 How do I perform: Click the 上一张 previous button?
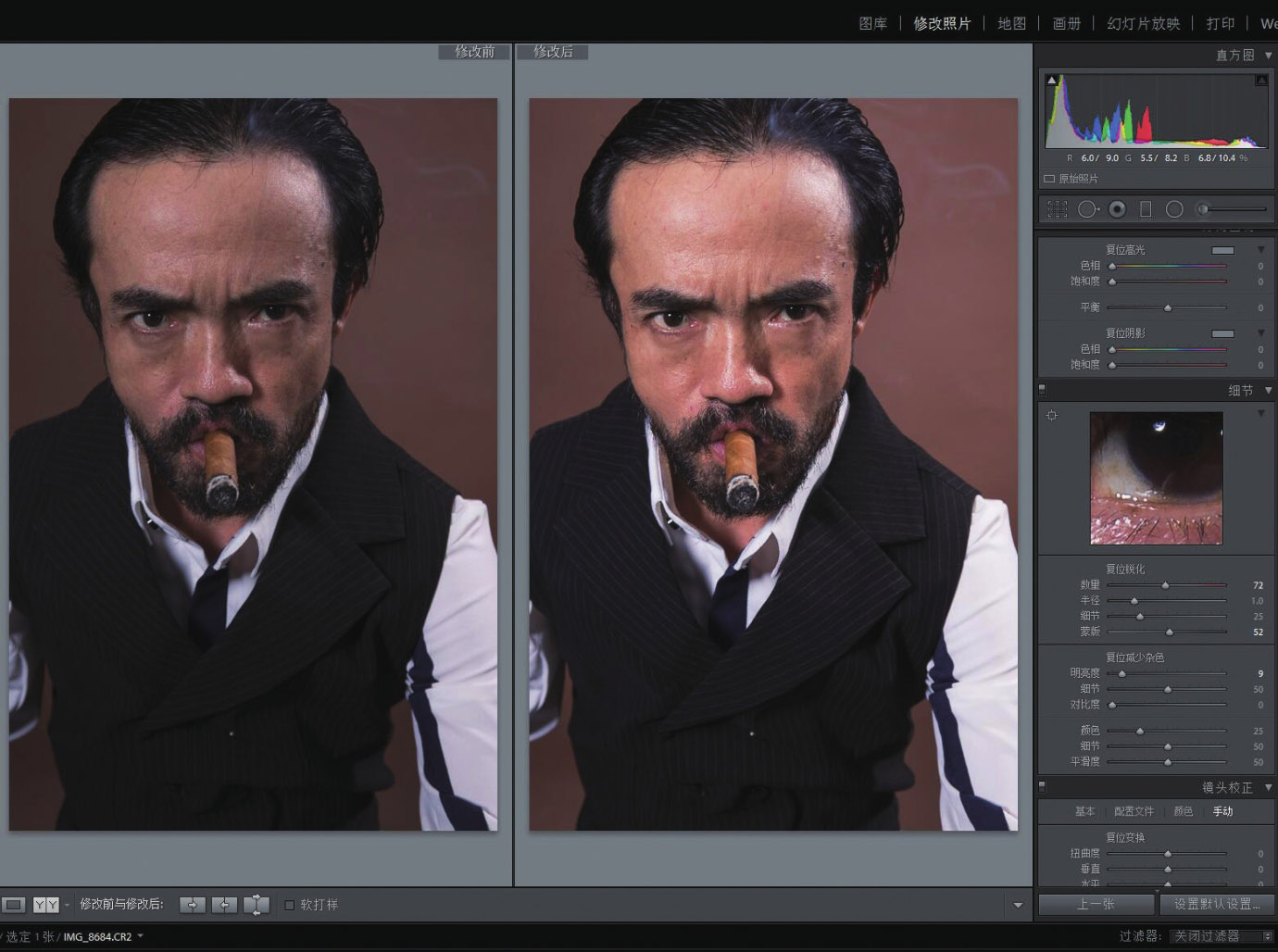1096,904
